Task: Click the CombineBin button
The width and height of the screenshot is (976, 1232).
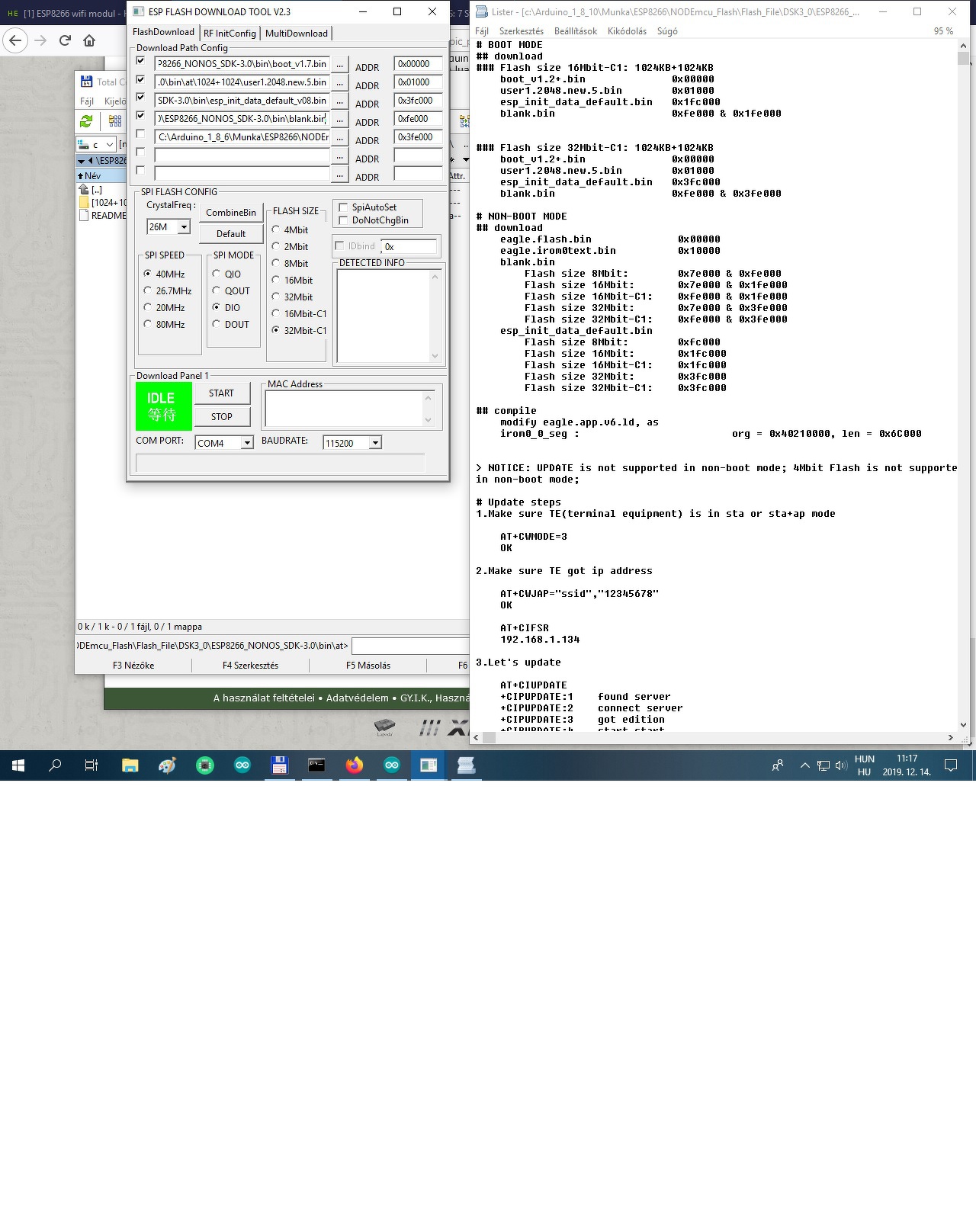Action: pos(231,213)
